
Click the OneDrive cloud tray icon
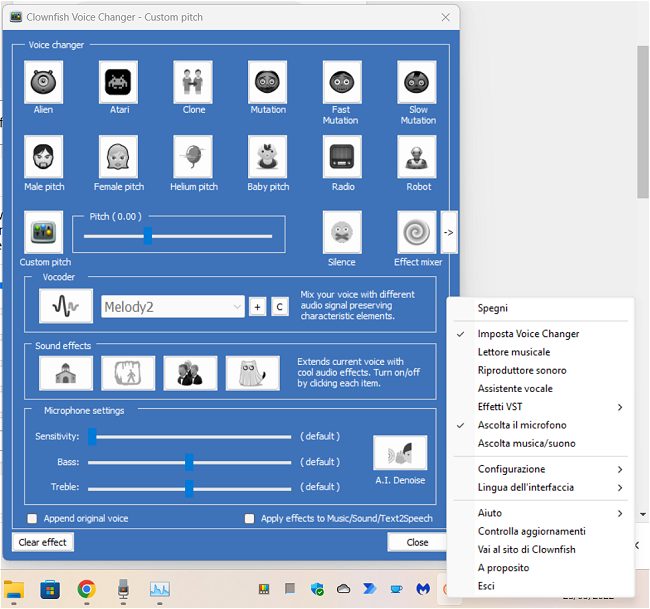(343, 589)
